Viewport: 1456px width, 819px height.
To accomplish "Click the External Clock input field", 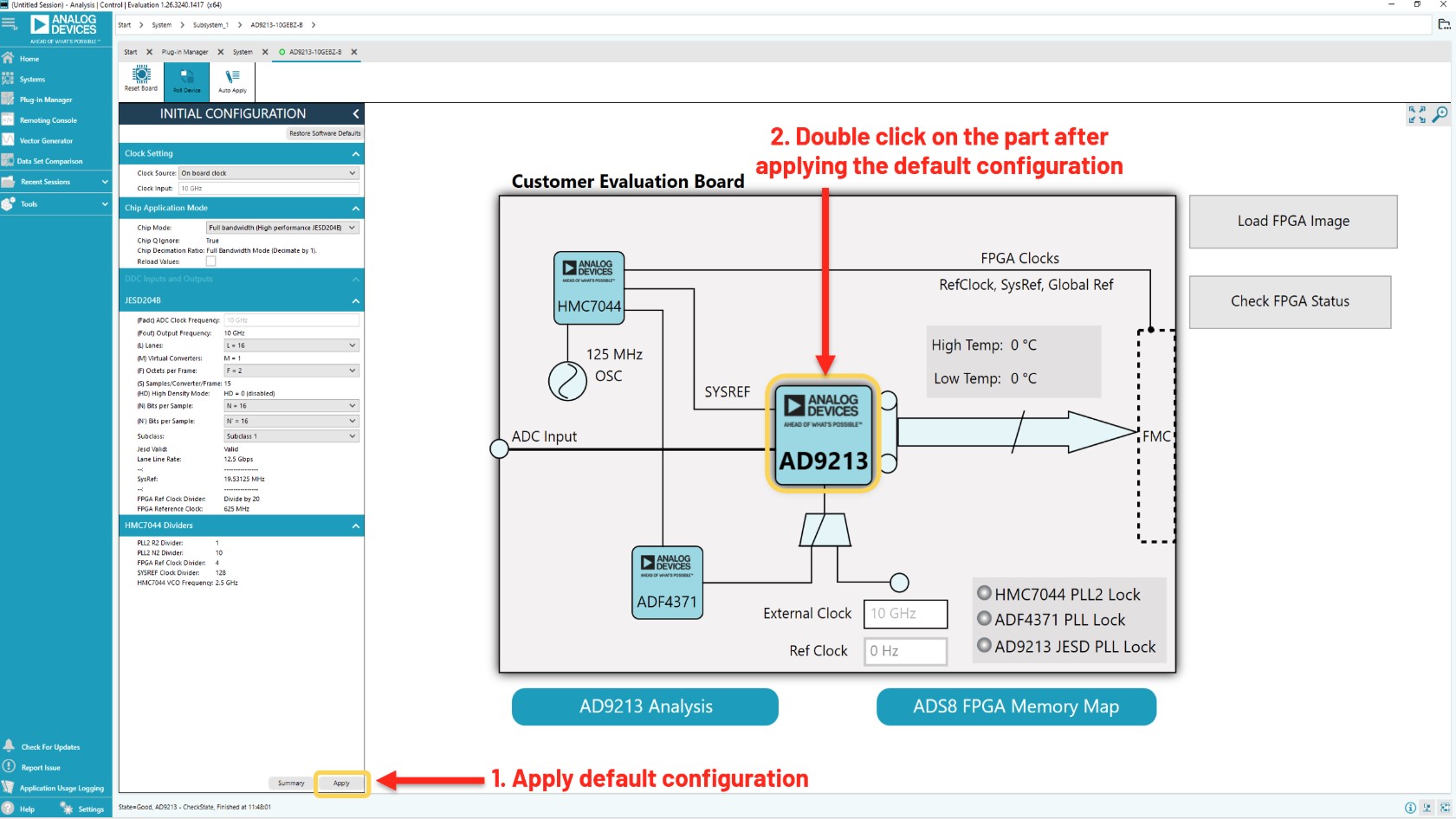I will click(906, 614).
